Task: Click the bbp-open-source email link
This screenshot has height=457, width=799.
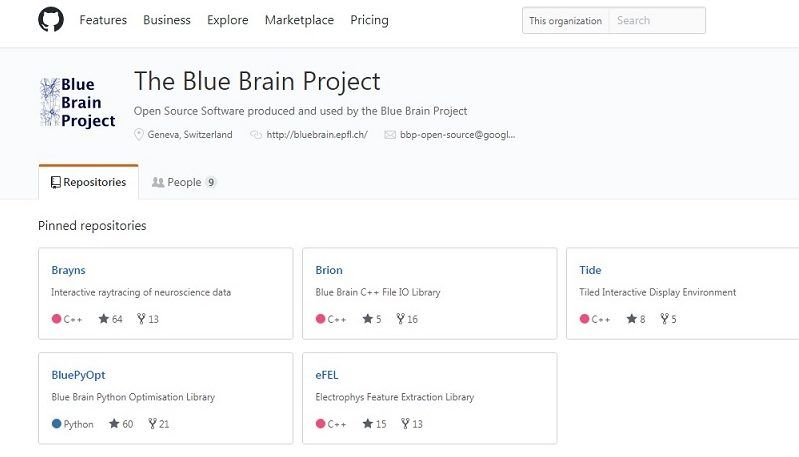Action: click(x=457, y=134)
